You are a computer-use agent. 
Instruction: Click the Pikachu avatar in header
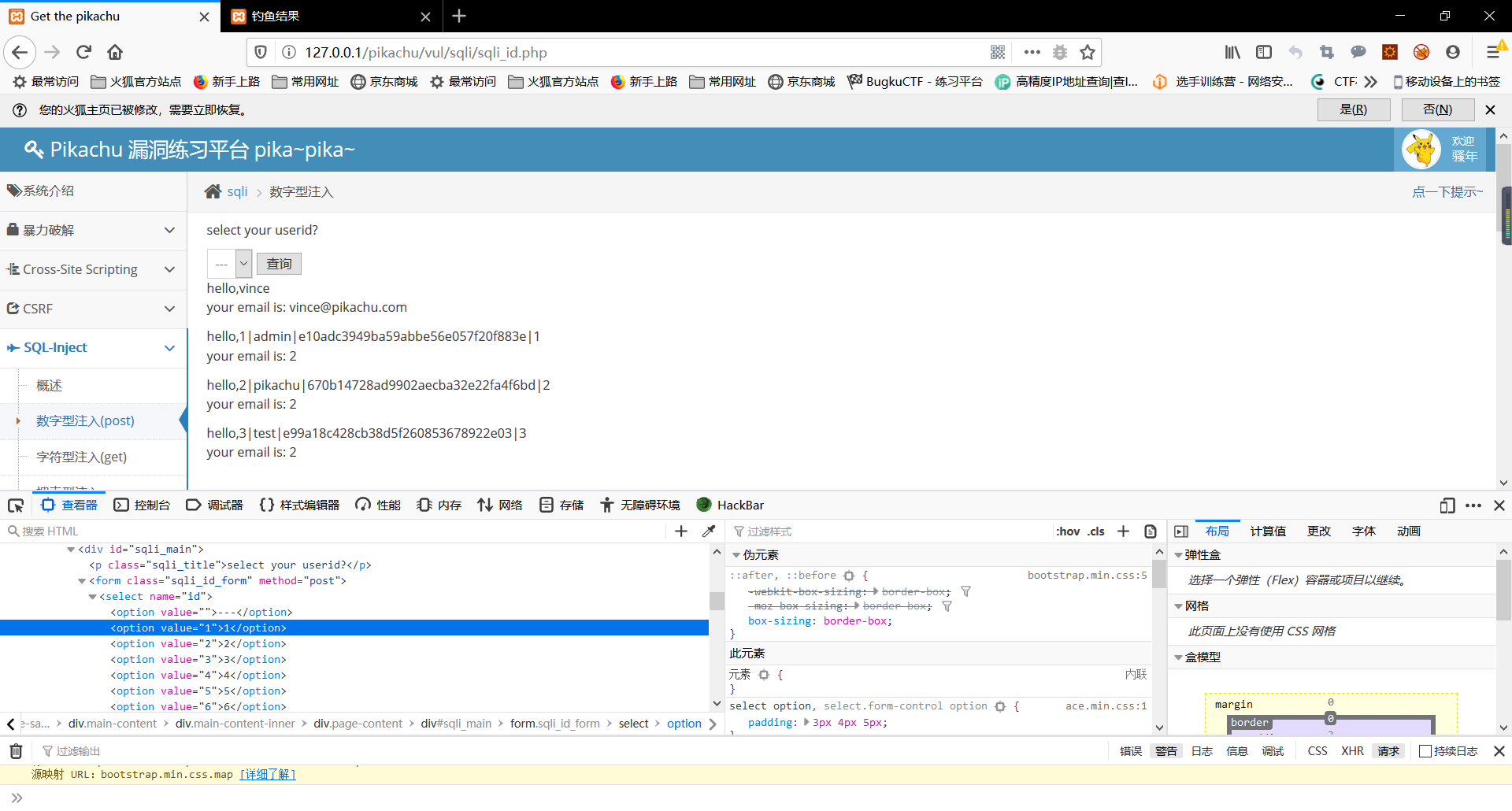pyautogui.click(x=1421, y=150)
